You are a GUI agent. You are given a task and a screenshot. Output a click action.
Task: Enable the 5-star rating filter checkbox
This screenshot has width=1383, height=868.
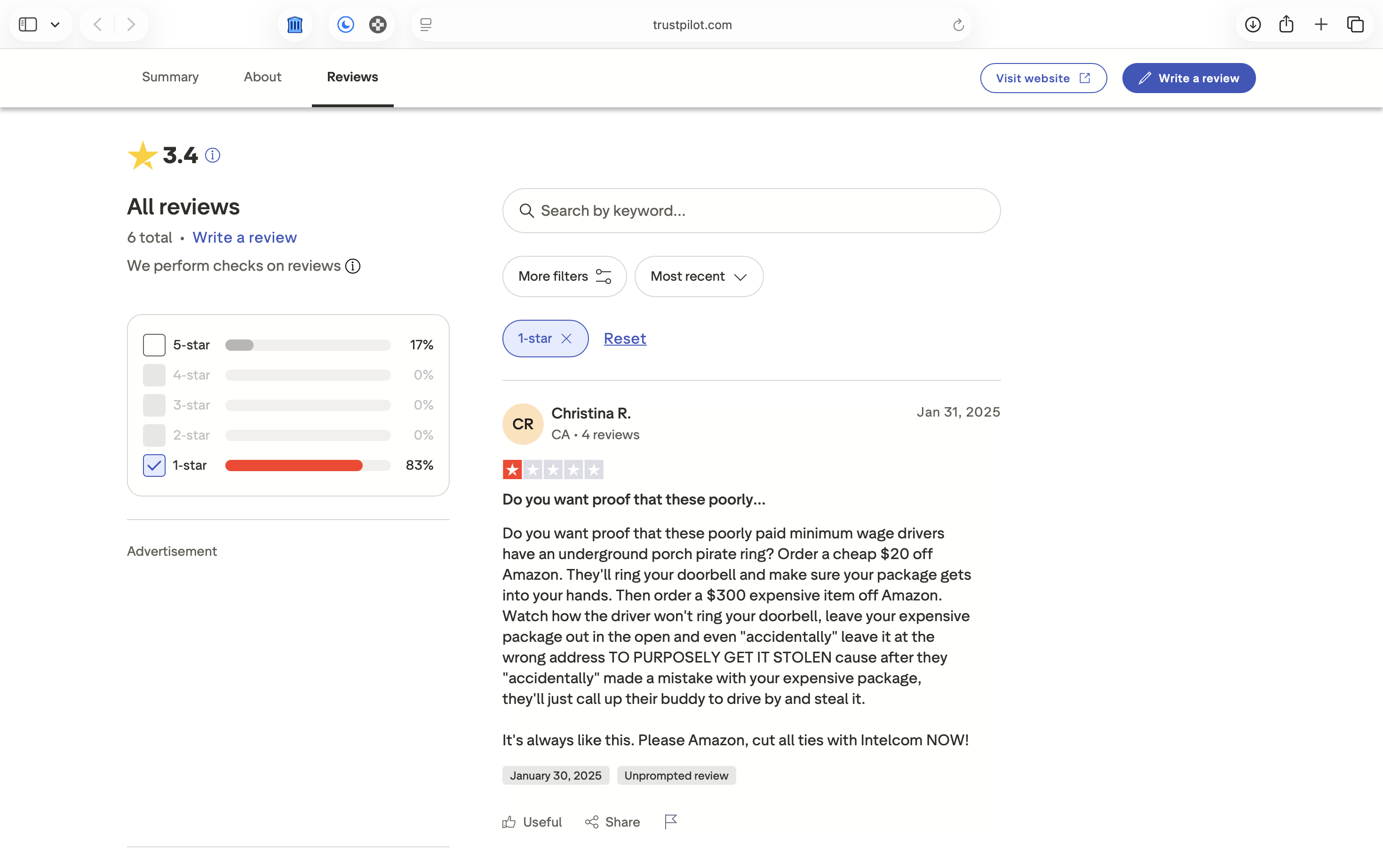point(153,345)
